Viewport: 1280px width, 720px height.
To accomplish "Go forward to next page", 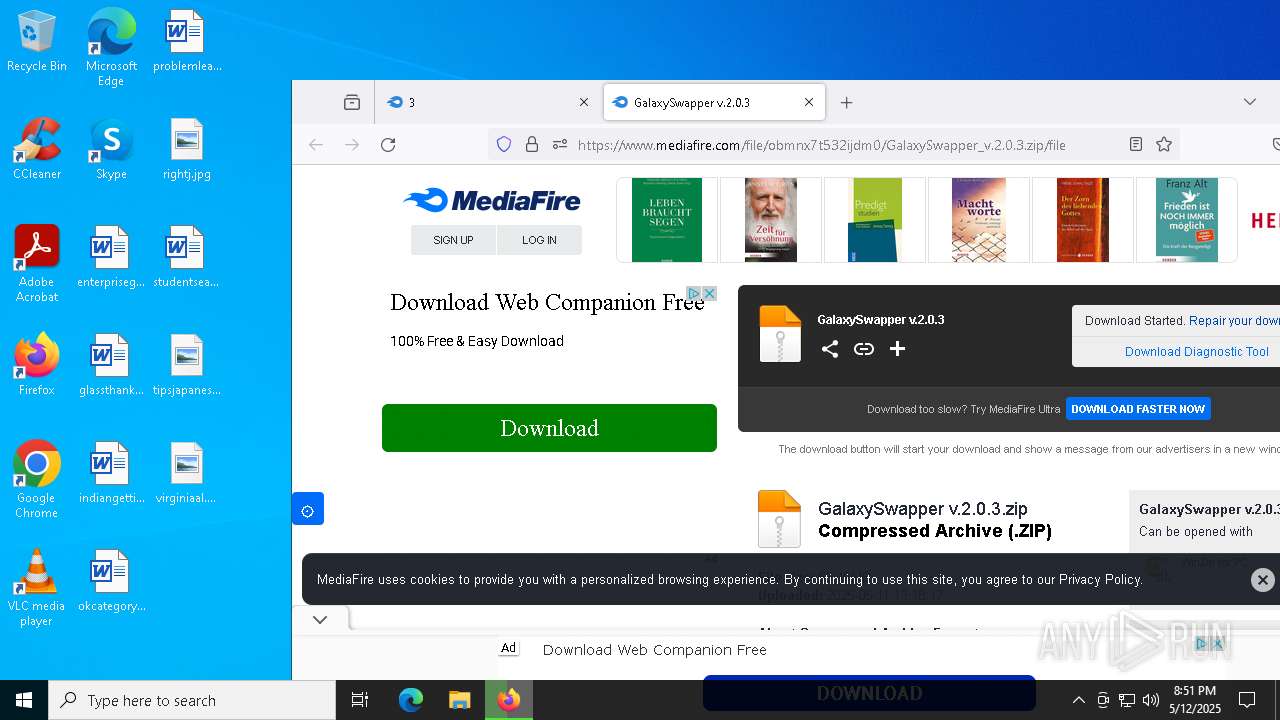I will [x=352, y=145].
